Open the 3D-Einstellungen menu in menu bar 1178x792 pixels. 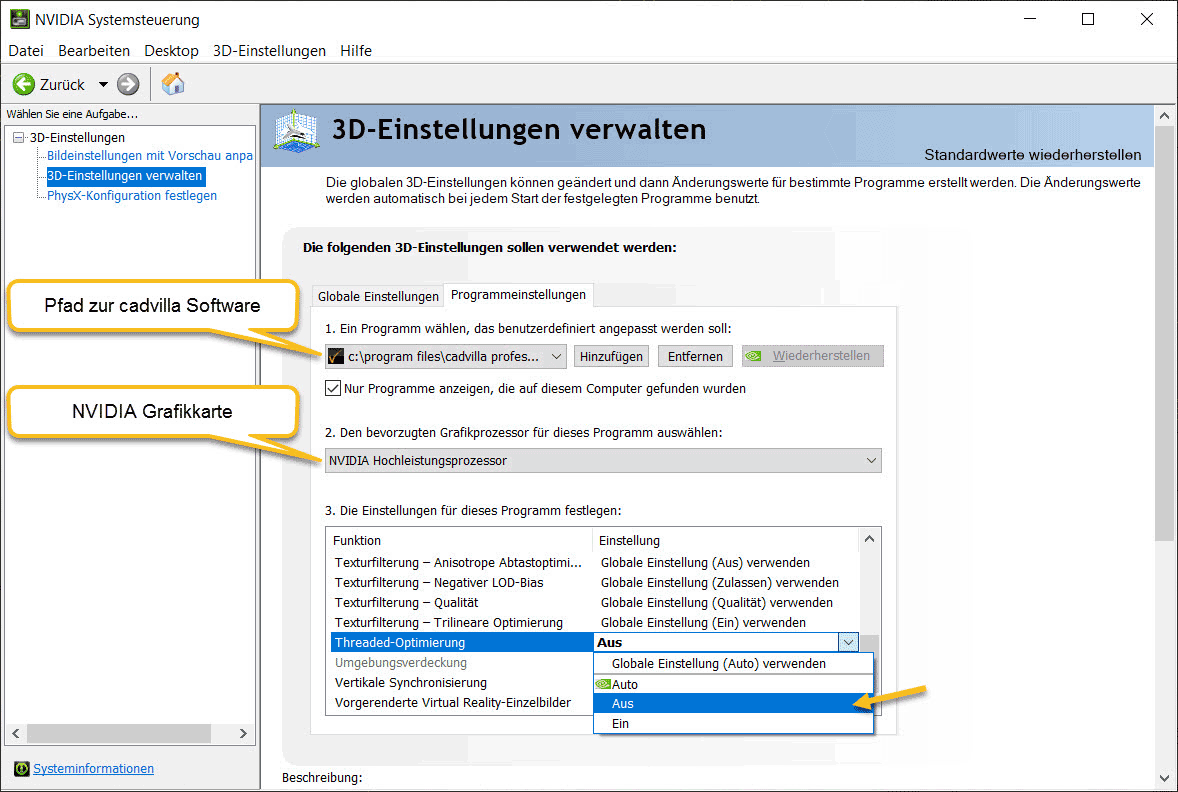269,50
